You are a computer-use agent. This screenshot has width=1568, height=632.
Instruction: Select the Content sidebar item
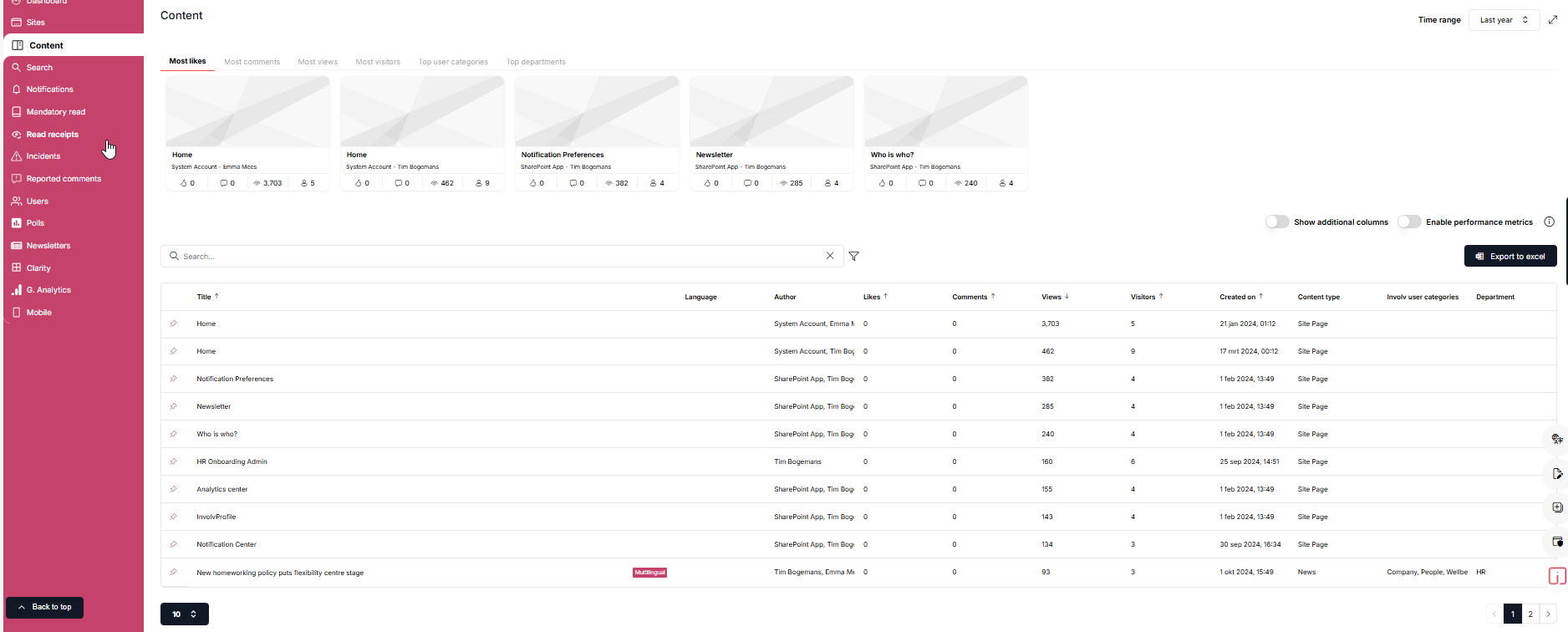[x=74, y=45]
